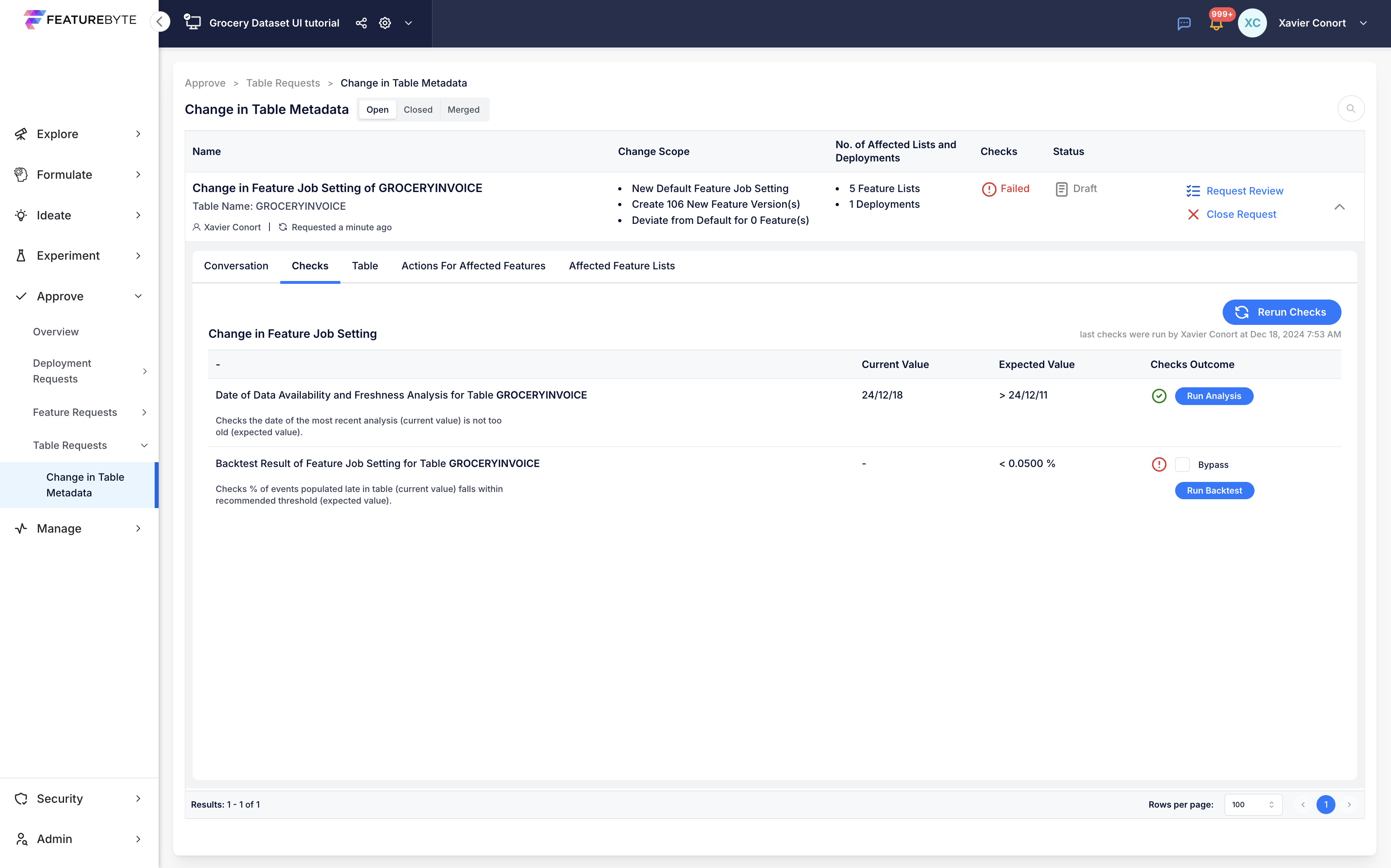
Task: Expand the Security menu chevron
Action: coord(139,798)
